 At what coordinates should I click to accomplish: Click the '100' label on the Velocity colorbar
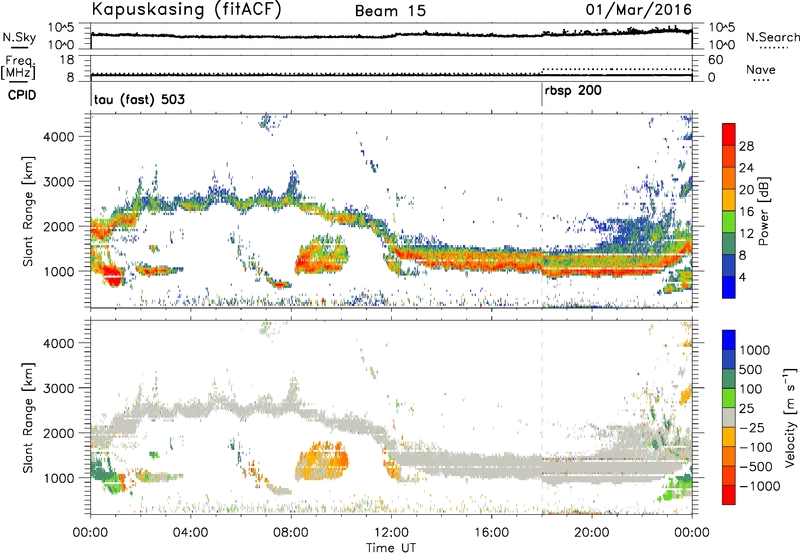point(751,389)
